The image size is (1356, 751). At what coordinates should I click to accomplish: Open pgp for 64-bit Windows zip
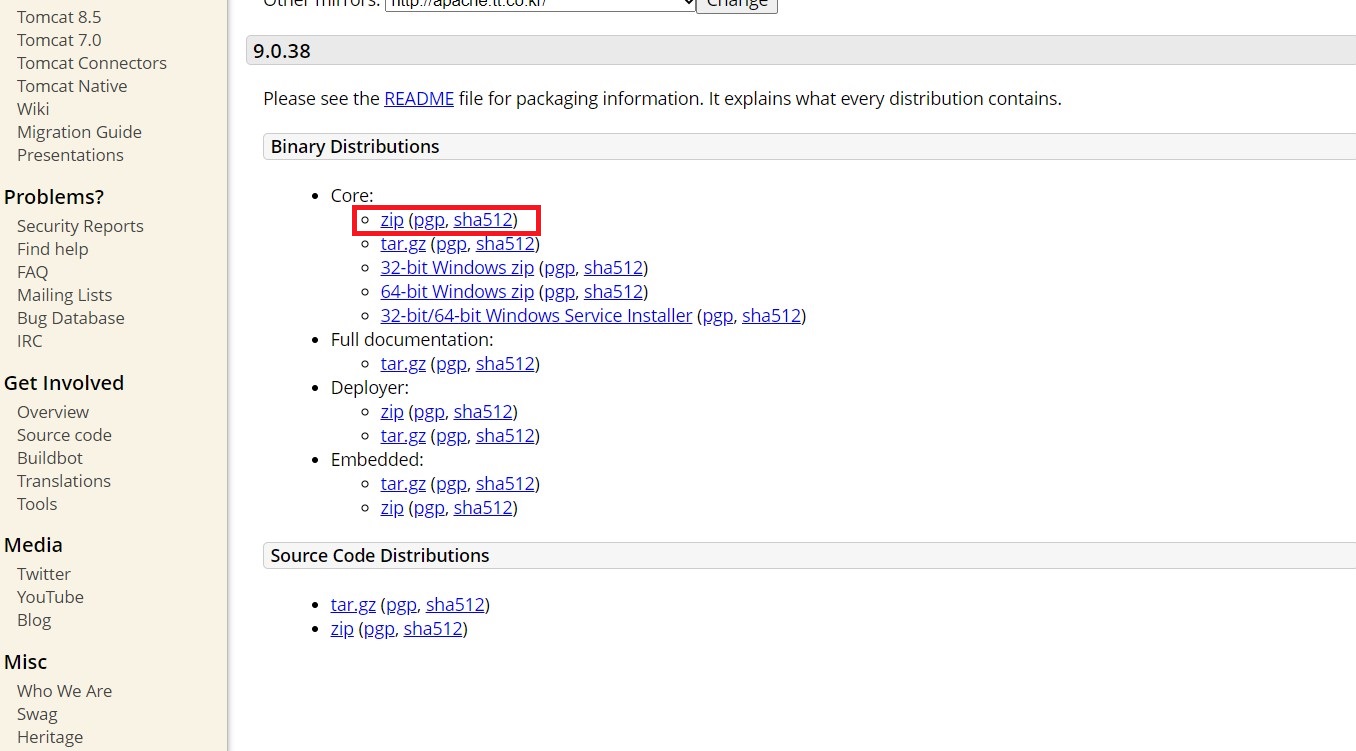point(559,292)
